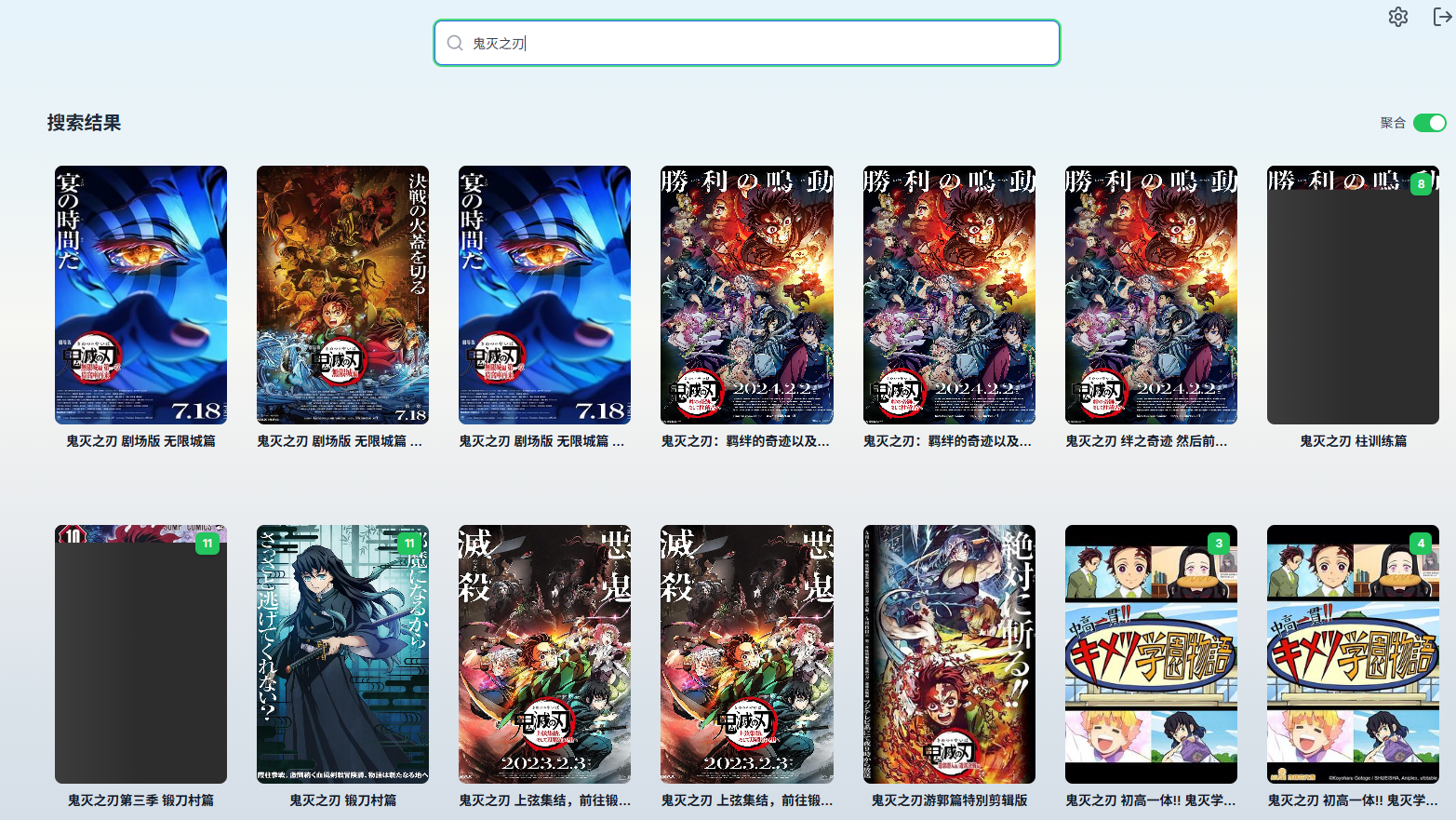Image resolution: width=1456 pixels, height=820 pixels.
Task: Open the settings gear icon
Action: (1397, 17)
